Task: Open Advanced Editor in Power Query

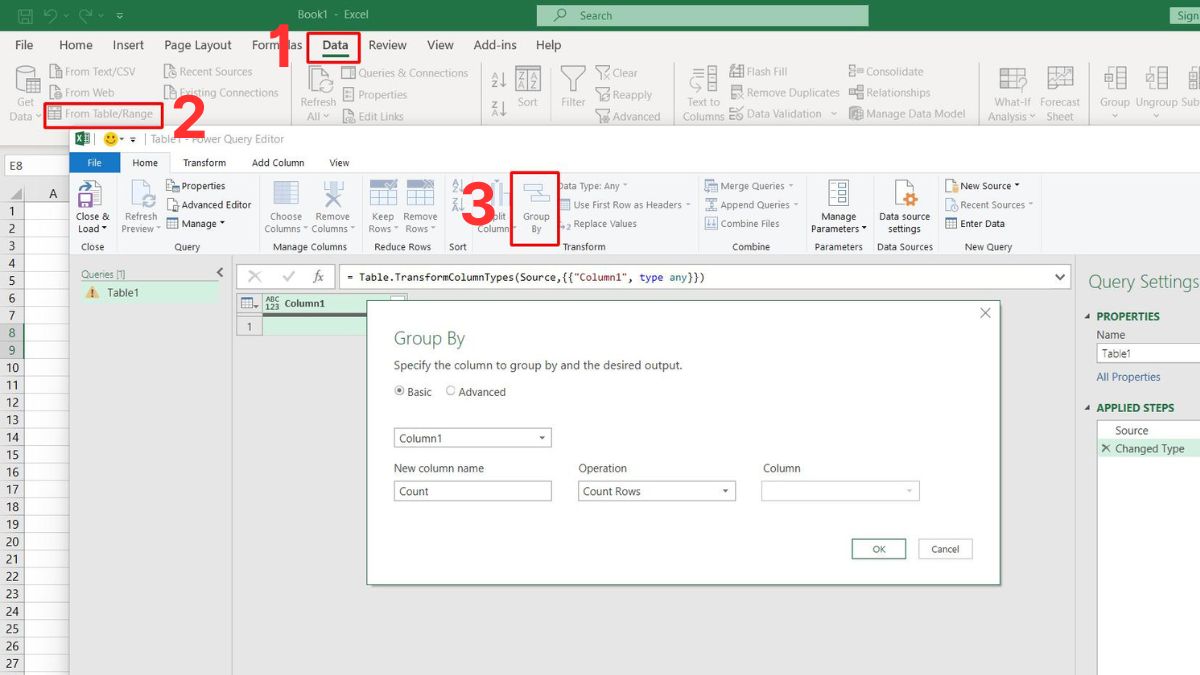Action: [209, 205]
